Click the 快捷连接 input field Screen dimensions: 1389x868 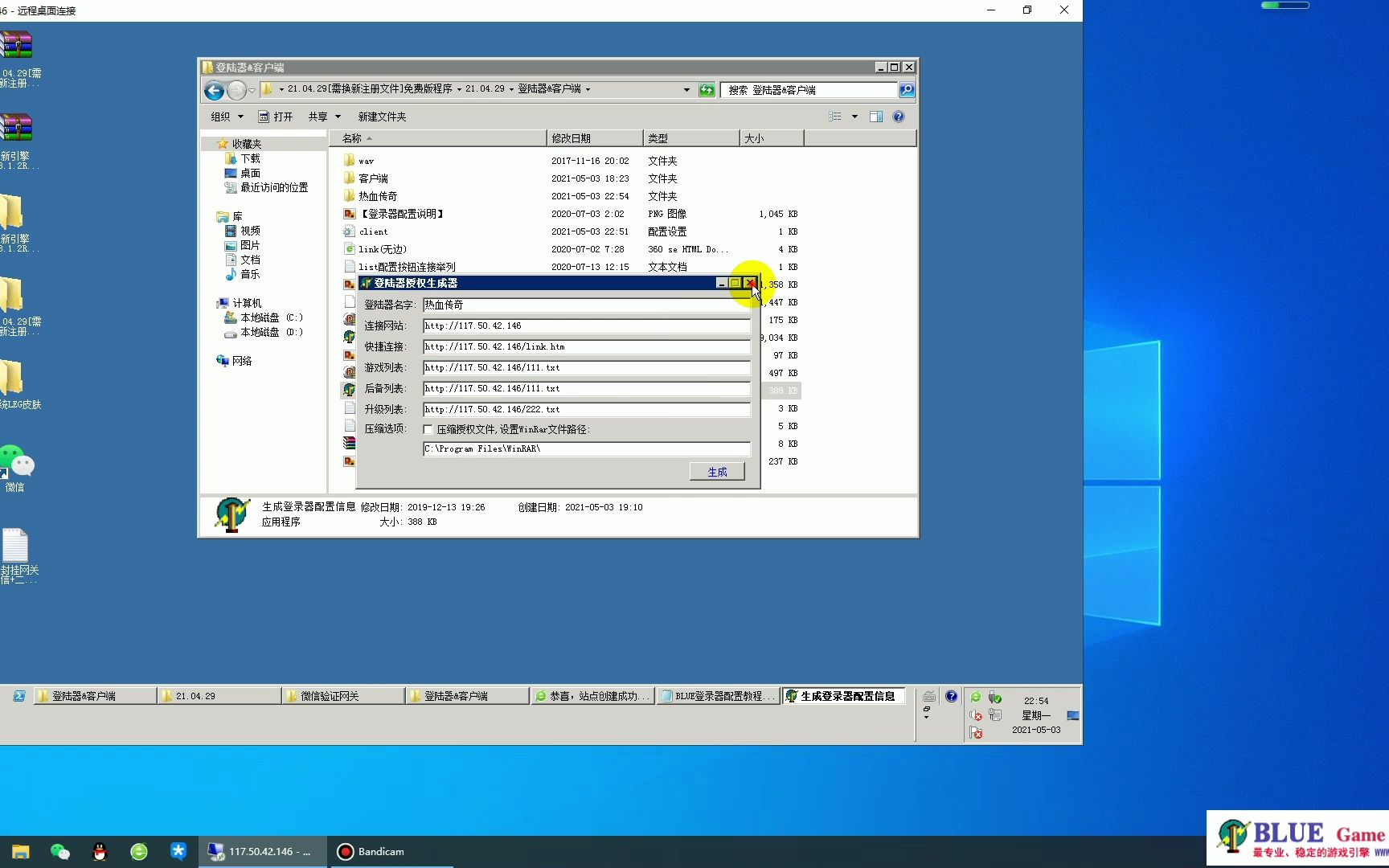click(587, 346)
